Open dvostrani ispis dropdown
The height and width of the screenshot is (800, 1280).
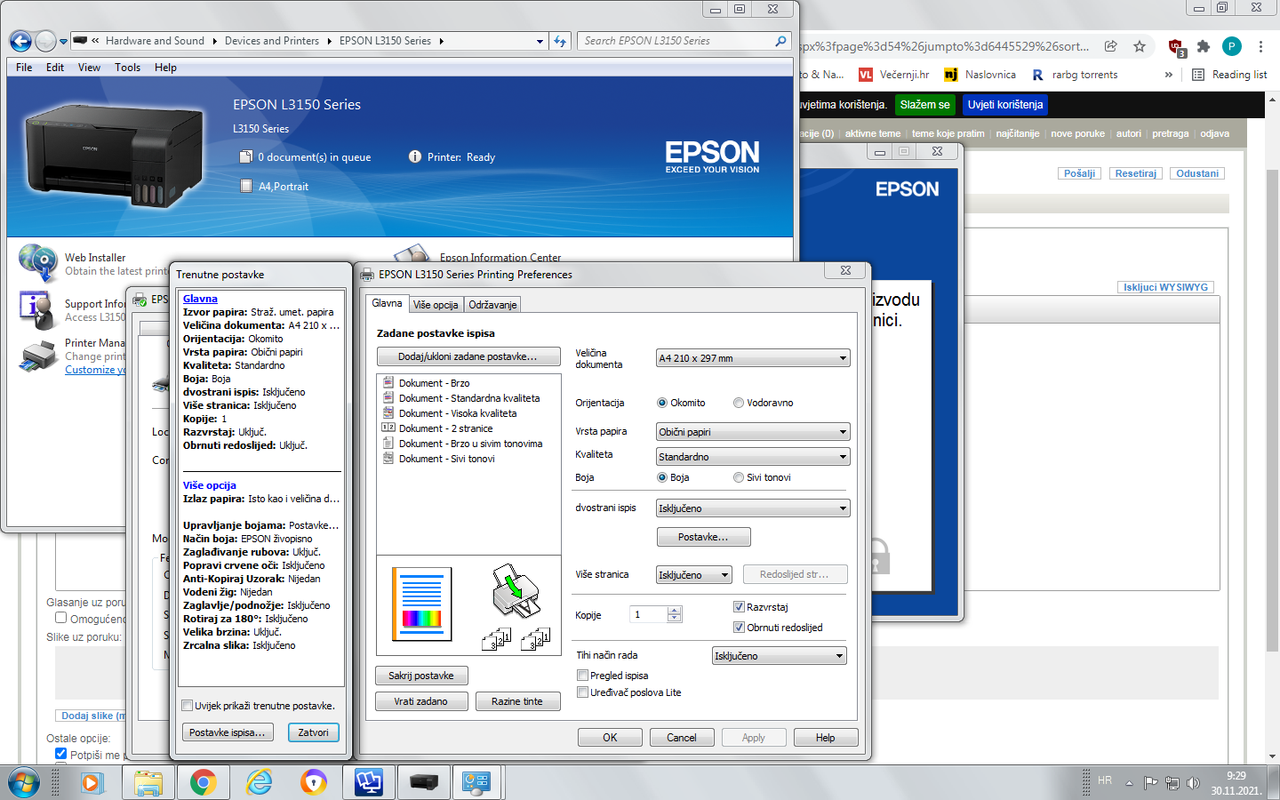(753, 508)
